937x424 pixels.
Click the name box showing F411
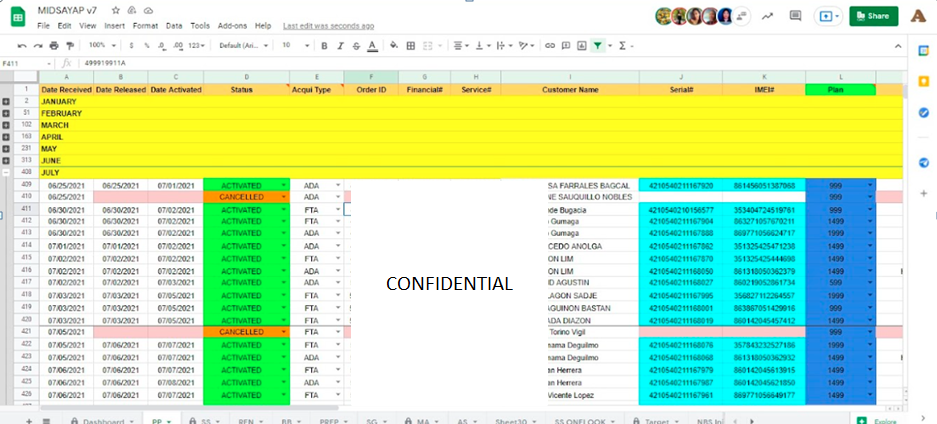27,63
